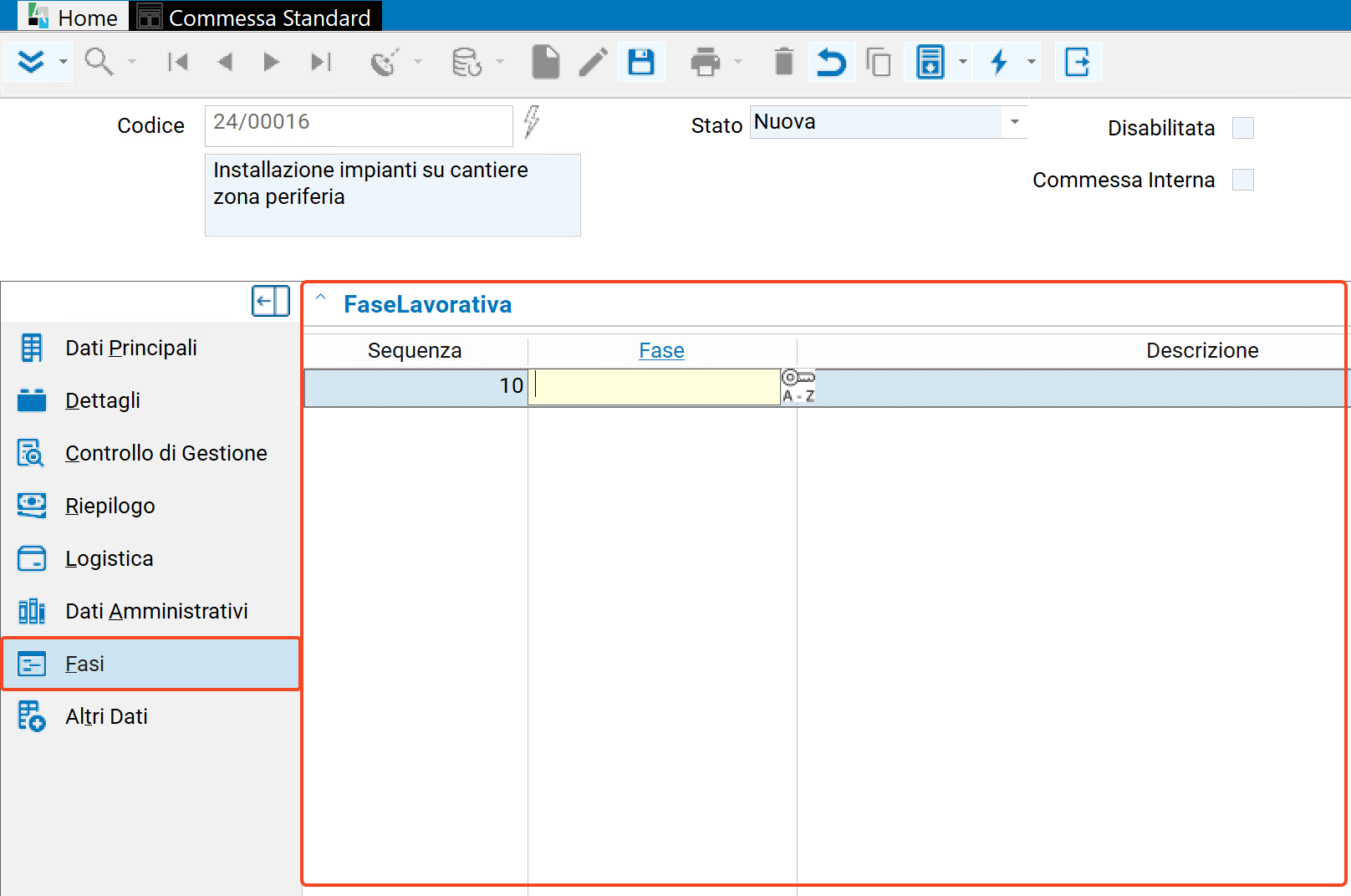
Task: Go to previous record
Action: point(225,62)
